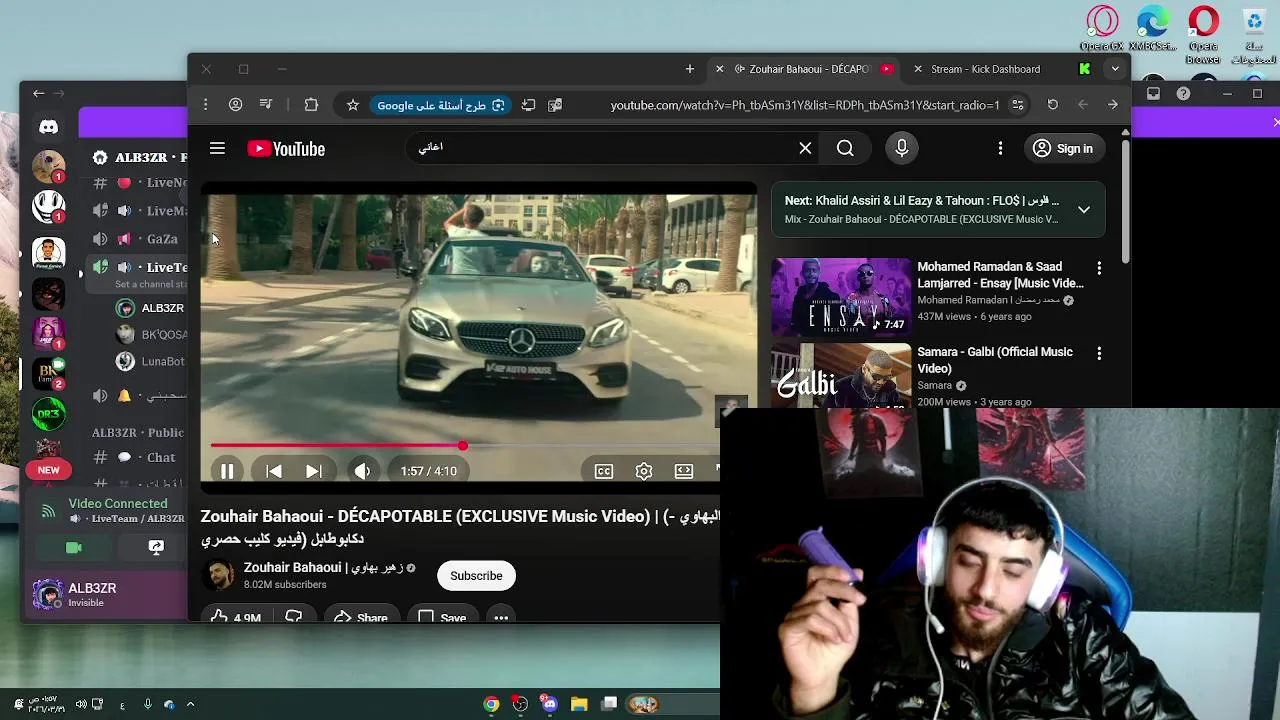
Task: Open the Ensay music video thumbnail
Action: pos(841,298)
